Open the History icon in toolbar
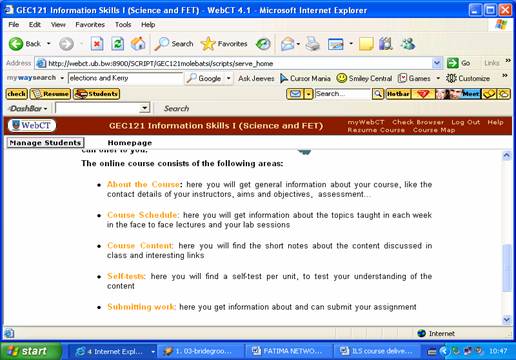516x360 pixels. [x=263, y=44]
